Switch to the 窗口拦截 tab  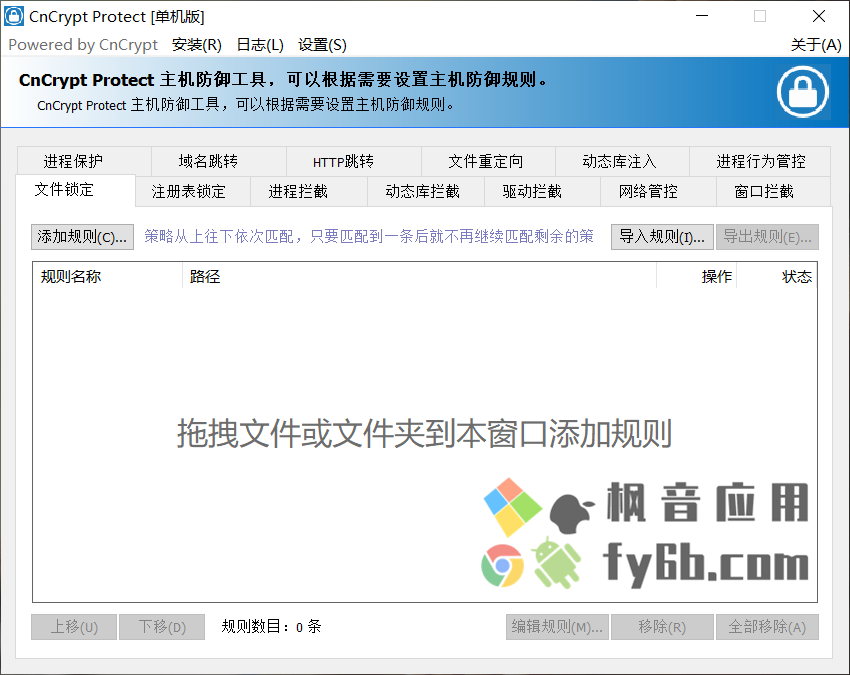(x=774, y=191)
